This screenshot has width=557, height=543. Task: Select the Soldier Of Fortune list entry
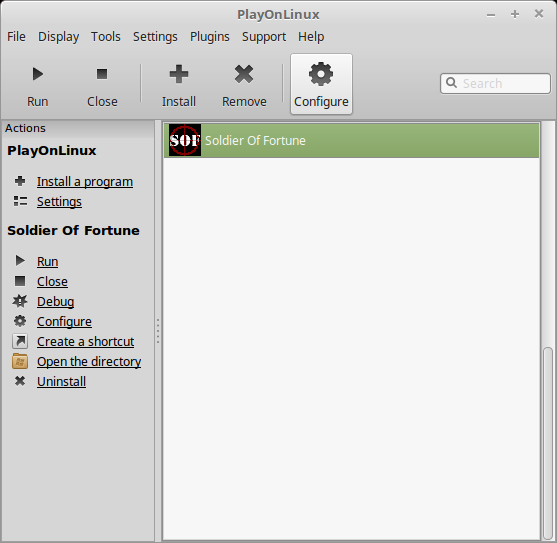[x=351, y=140]
